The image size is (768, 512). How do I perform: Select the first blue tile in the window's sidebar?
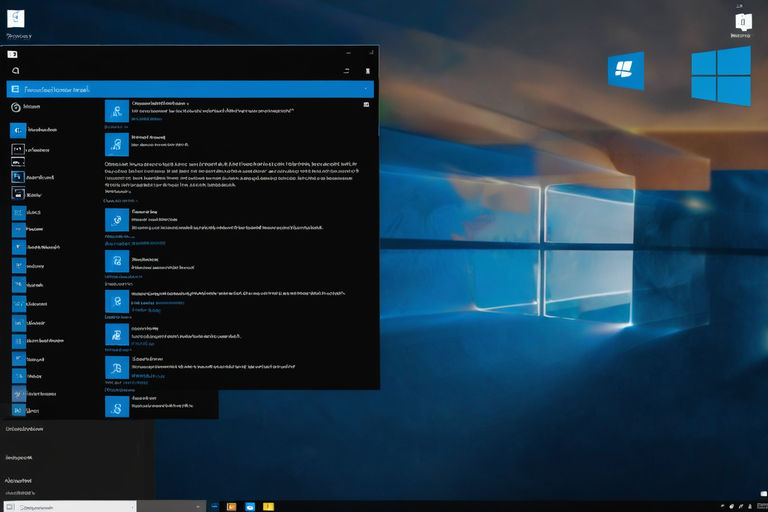point(18,130)
